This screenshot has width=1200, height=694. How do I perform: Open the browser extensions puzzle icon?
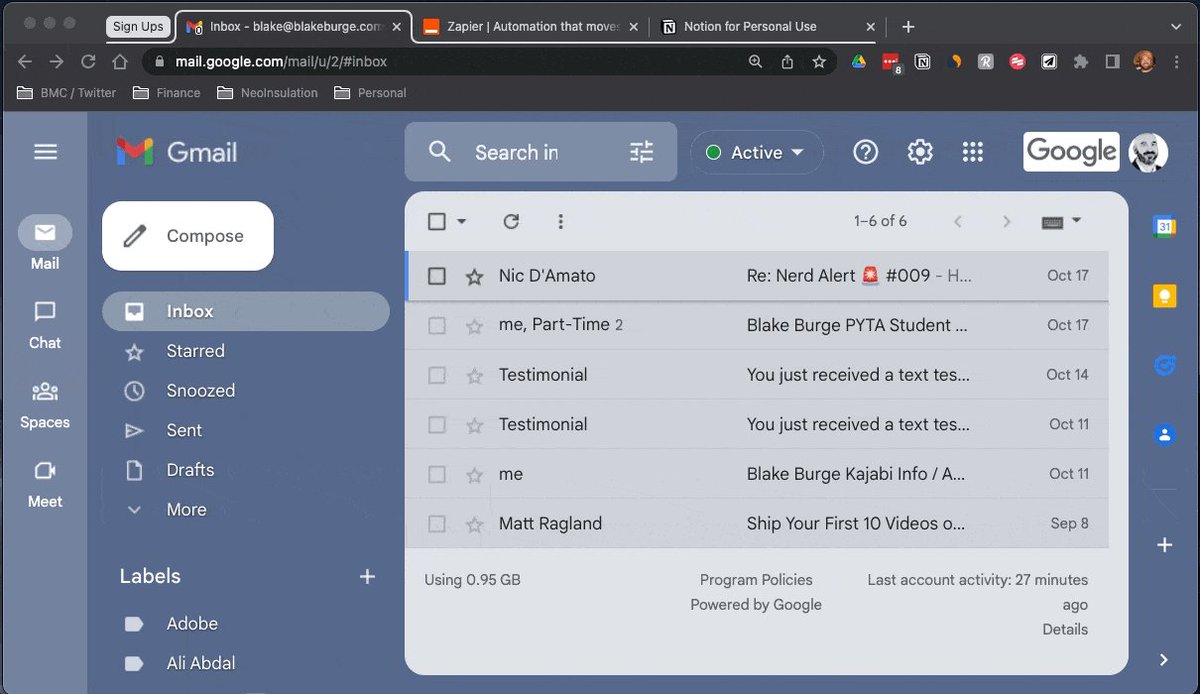click(x=1080, y=62)
